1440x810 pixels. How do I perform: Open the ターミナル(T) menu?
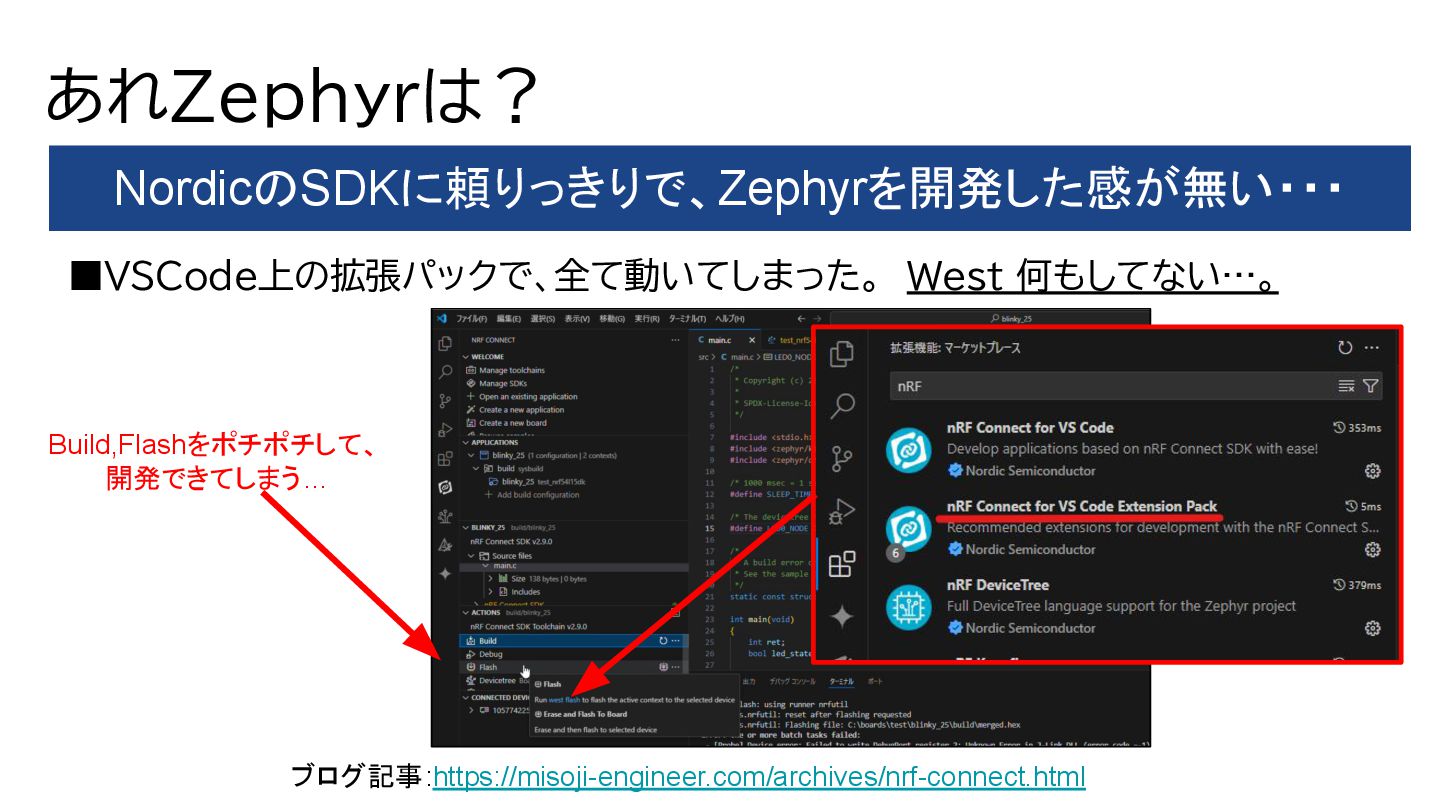coord(687,319)
